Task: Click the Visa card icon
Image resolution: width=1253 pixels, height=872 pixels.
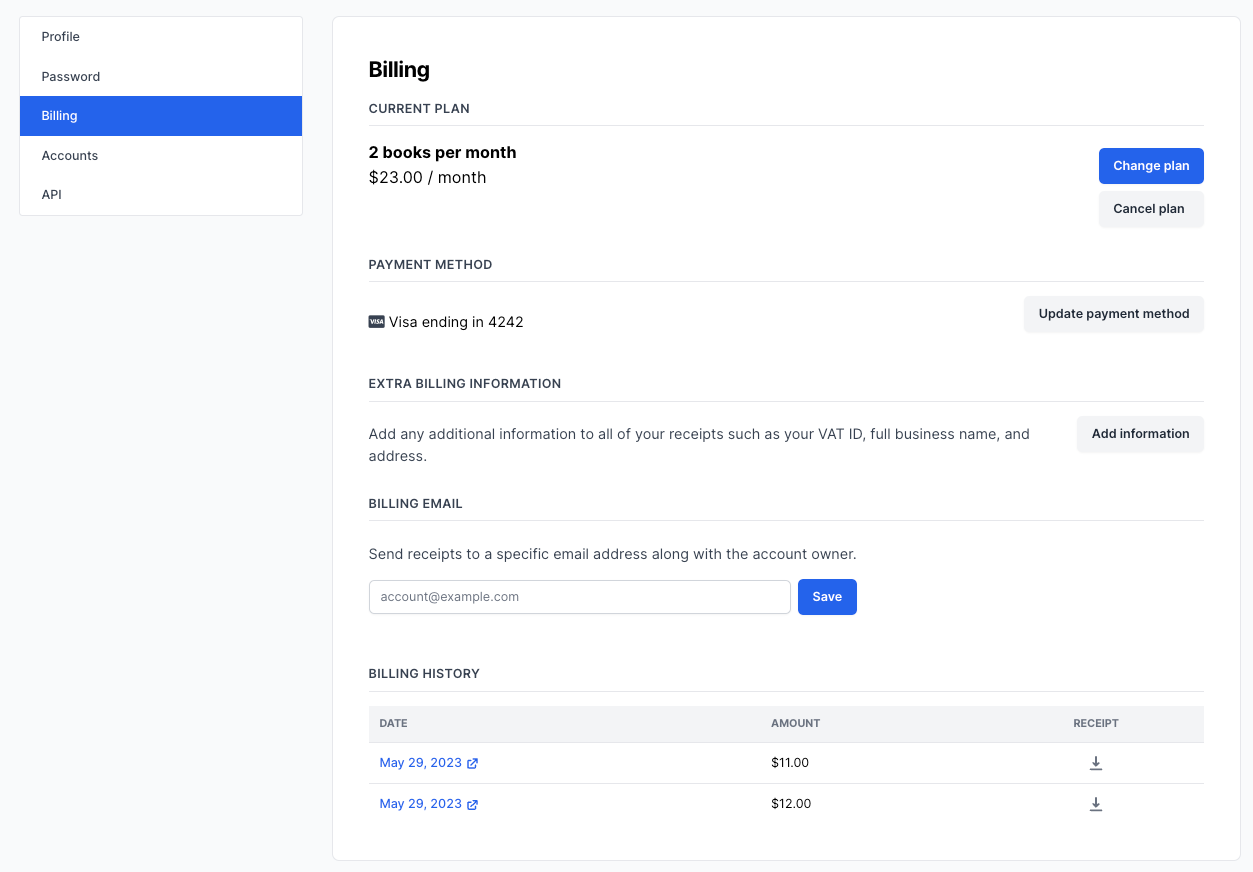Action: click(377, 322)
